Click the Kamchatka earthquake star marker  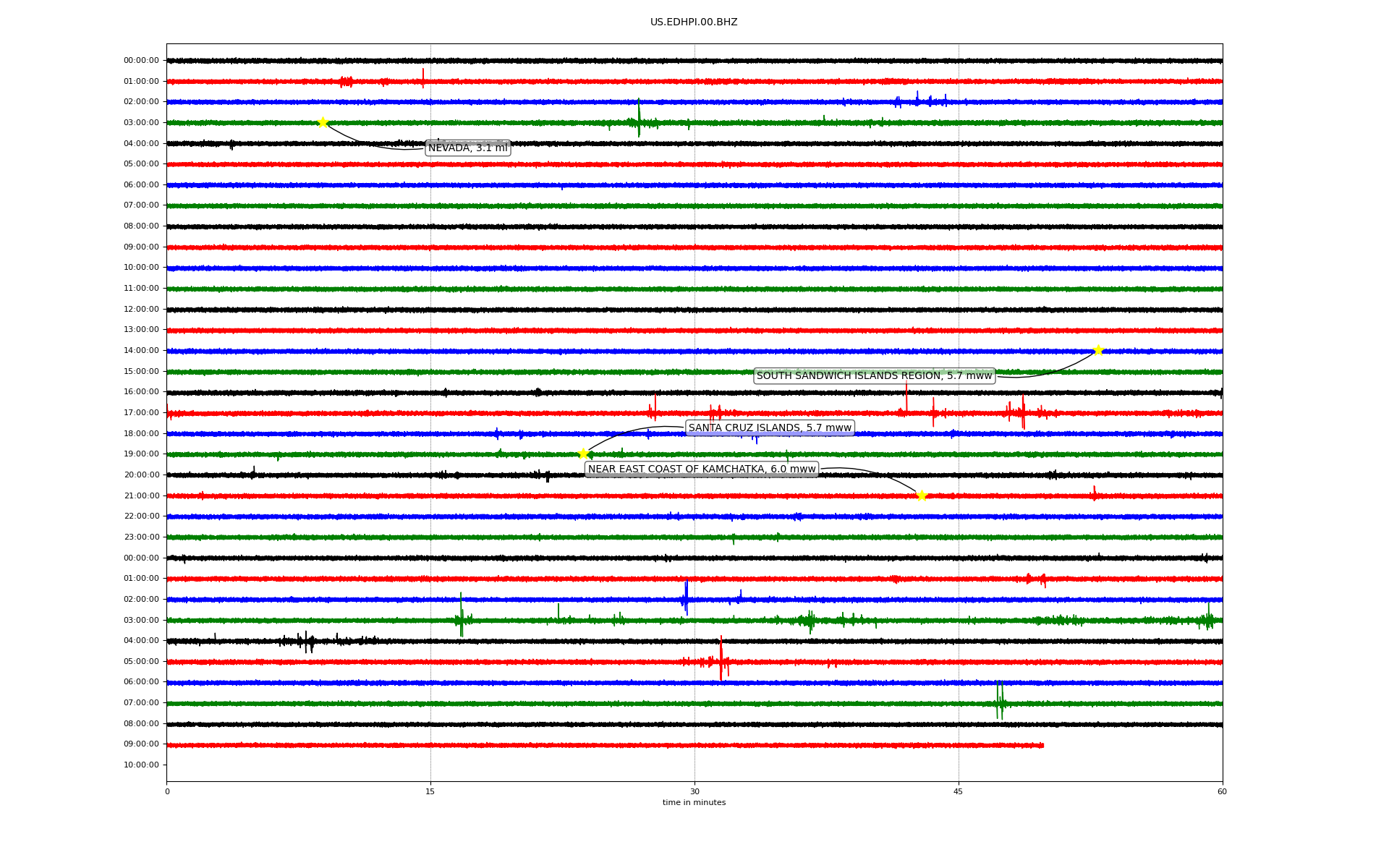922,495
